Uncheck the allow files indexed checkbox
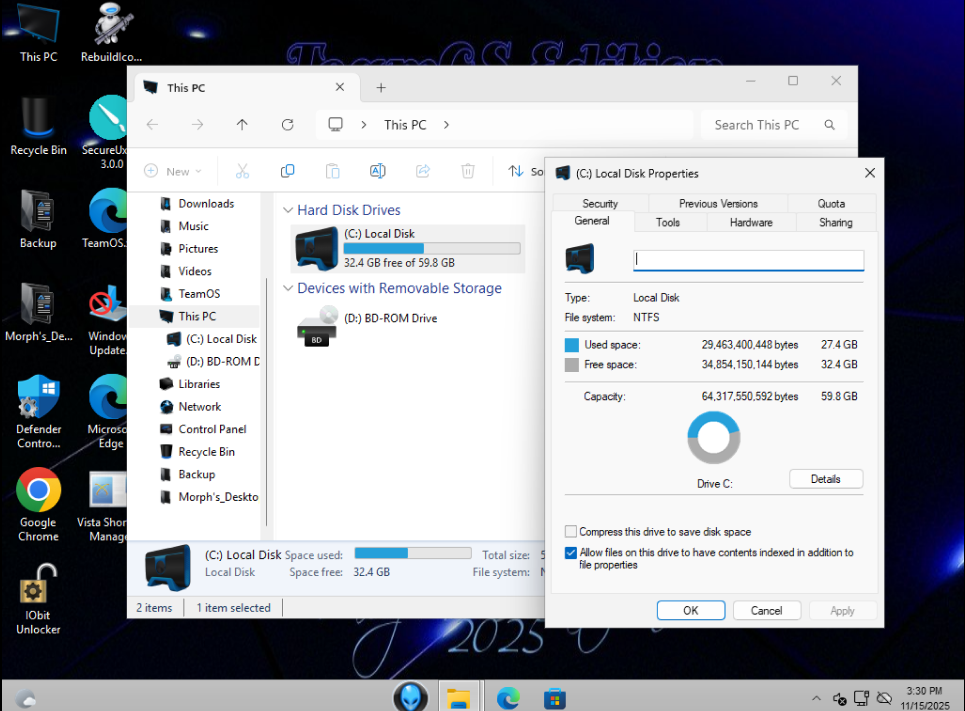Image resolution: width=965 pixels, height=711 pixels. point(571,553)
